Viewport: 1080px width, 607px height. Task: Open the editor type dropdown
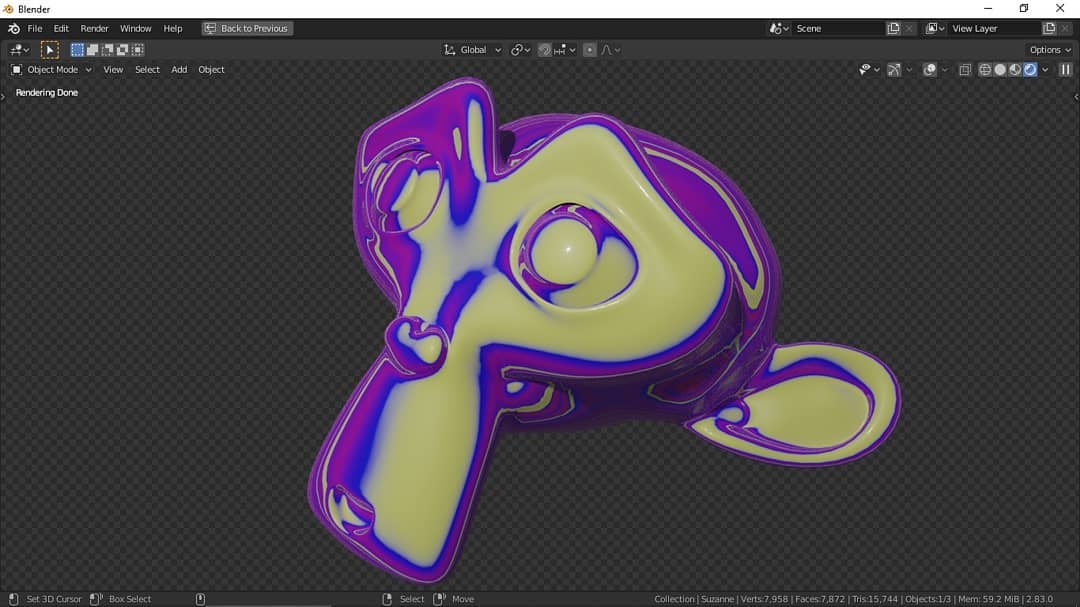coord(20,50)
